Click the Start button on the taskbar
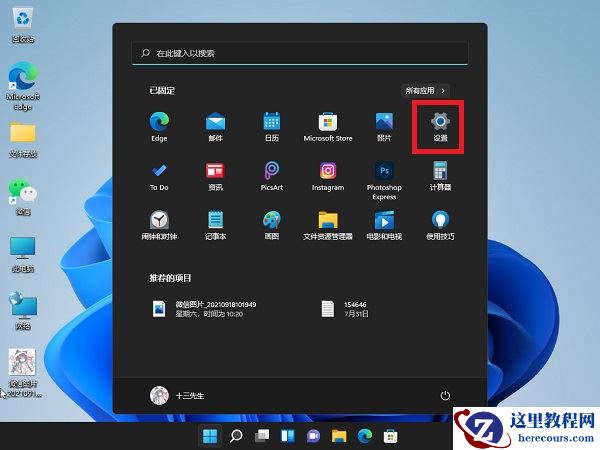600x450 pixels. pos(210,436)
